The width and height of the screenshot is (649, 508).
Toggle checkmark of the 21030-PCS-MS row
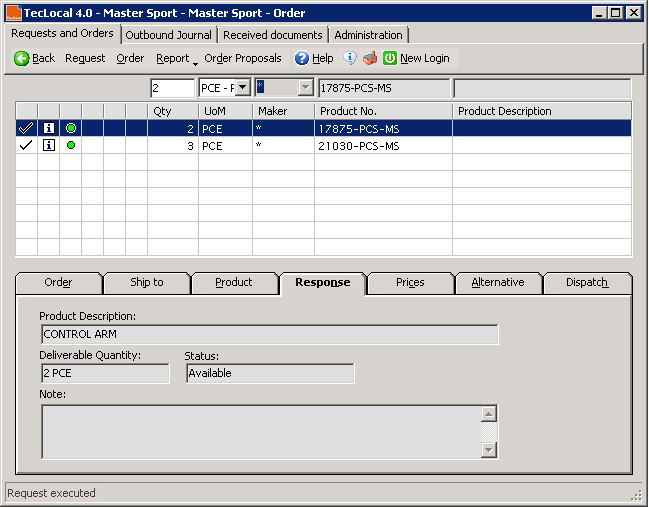(26, 146)
